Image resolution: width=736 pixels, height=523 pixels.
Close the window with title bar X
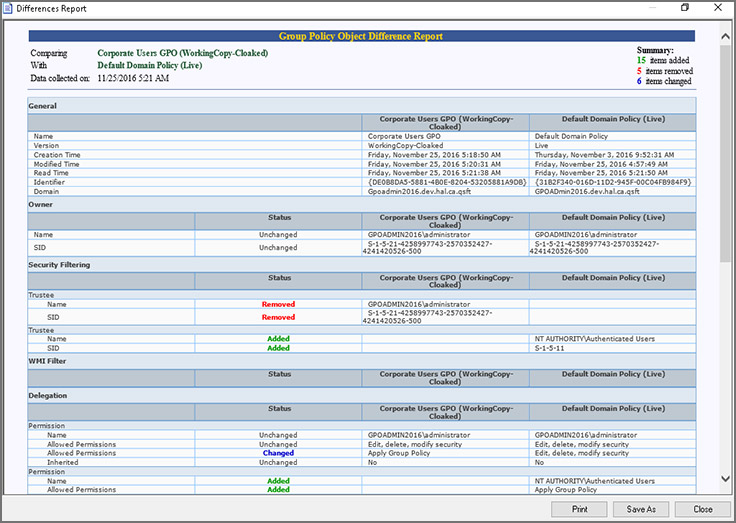pos(718,8)
